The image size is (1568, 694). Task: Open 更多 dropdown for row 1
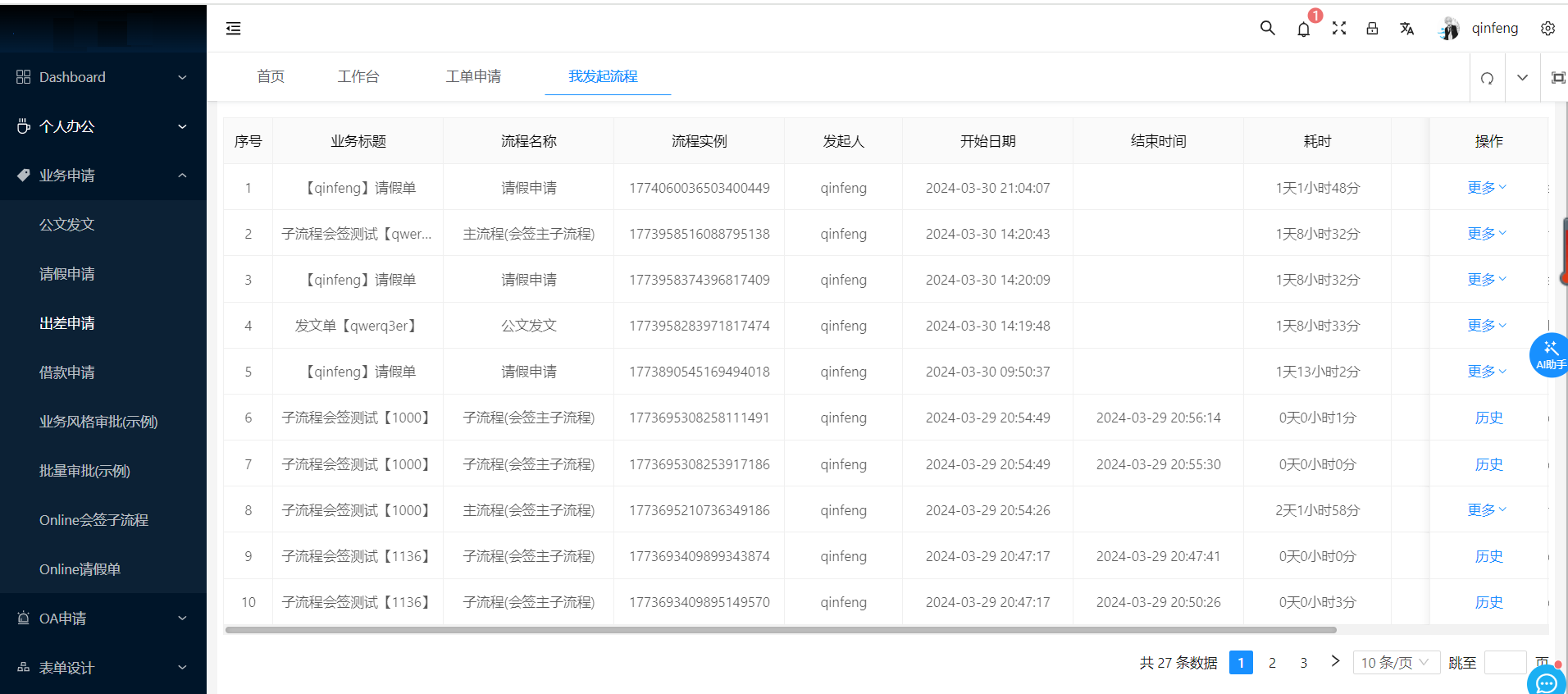(x=1488, y=188)
